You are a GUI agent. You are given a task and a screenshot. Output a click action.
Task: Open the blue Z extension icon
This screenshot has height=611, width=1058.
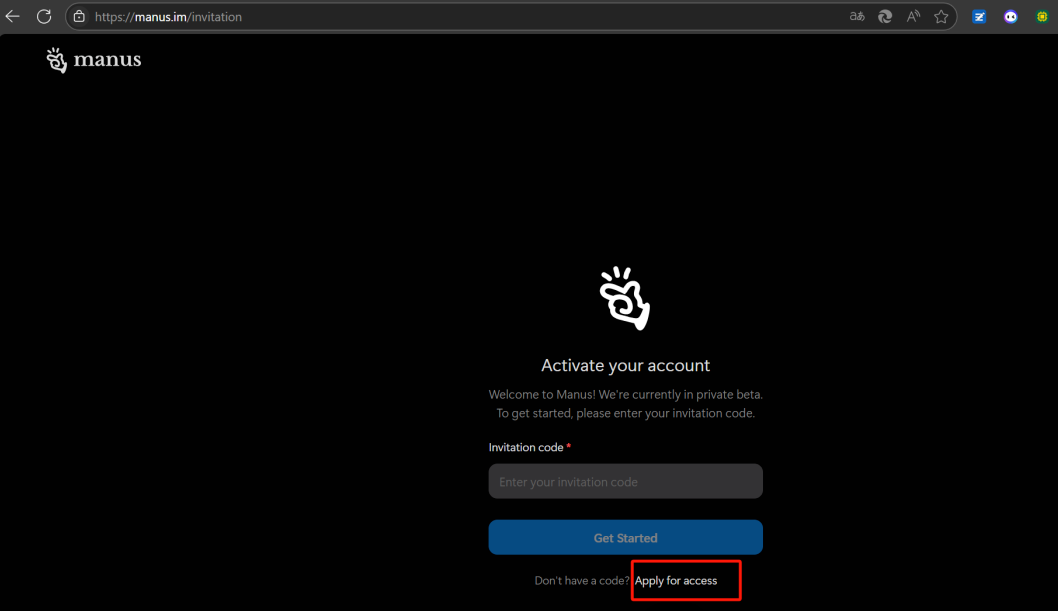click(979, 17)
